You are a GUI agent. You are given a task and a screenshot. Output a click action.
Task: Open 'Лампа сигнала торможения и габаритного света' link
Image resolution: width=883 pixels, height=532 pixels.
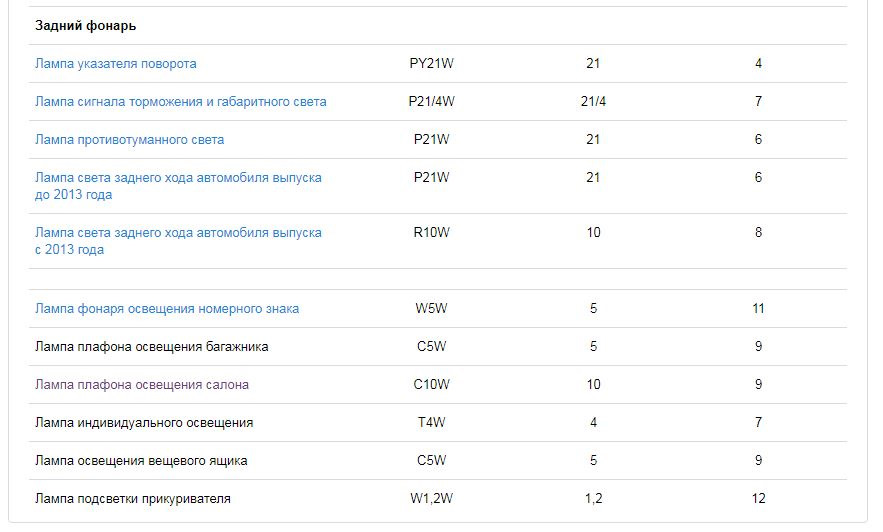tap(180, 101)
